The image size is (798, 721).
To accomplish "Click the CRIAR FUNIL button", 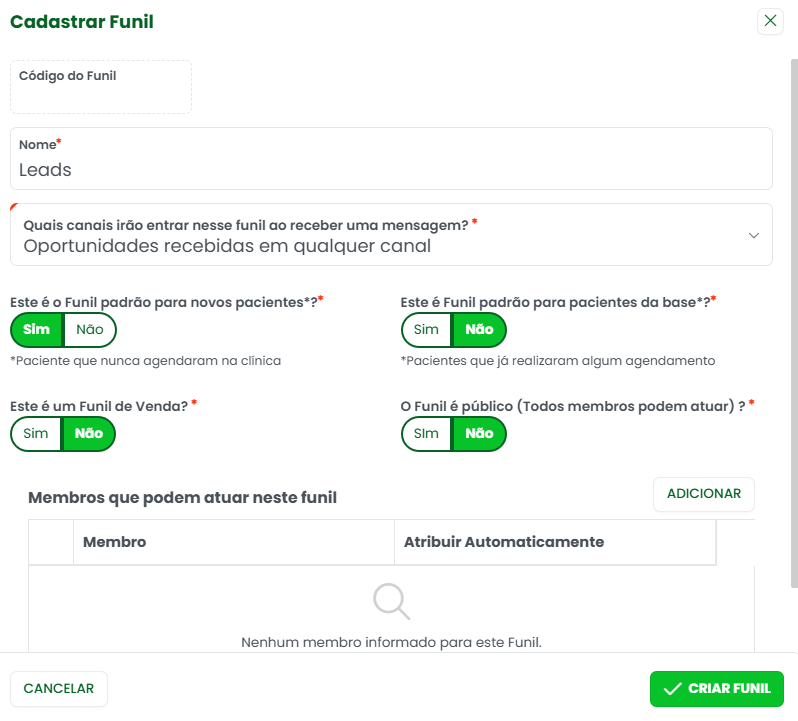I will [x=716, y=689].
